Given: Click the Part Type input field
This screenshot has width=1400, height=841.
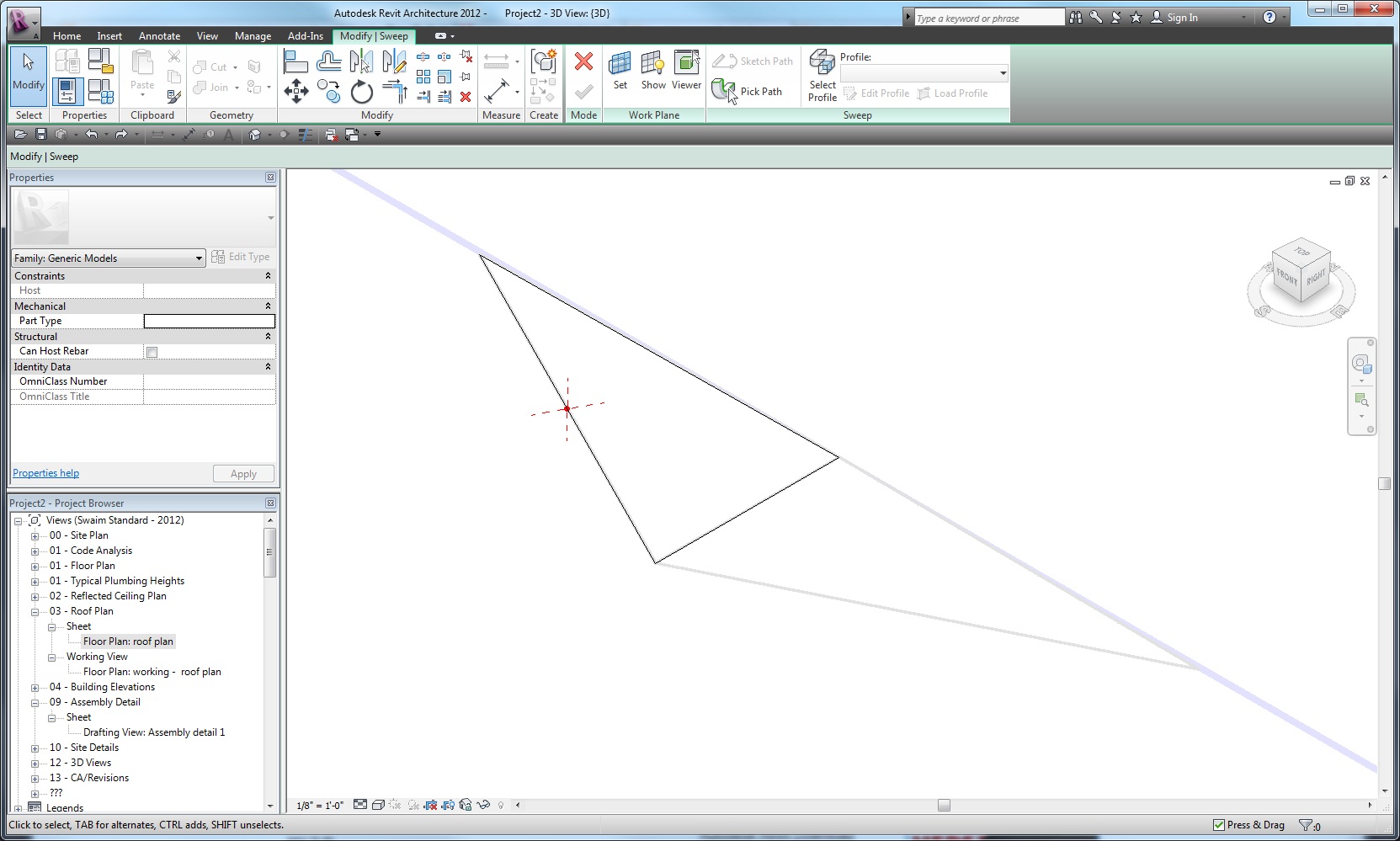Looking at the screenshot, I should coord(210,321).
